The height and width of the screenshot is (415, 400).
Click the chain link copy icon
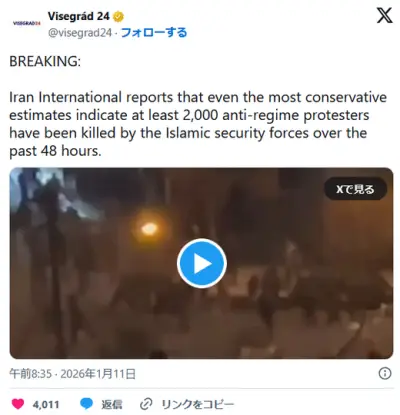[x=146, y=404]
